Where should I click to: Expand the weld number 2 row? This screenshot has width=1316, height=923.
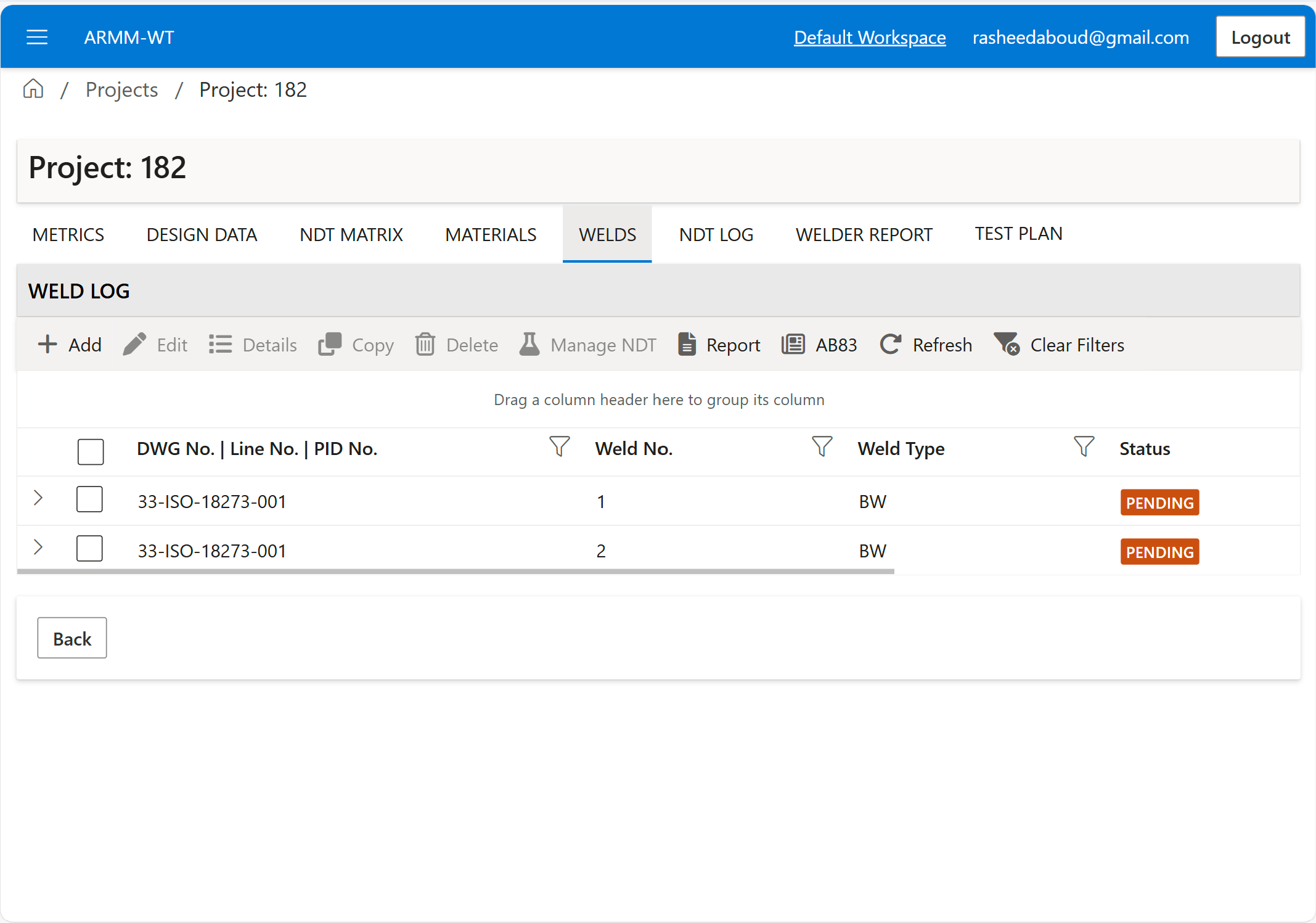(38, 547)
